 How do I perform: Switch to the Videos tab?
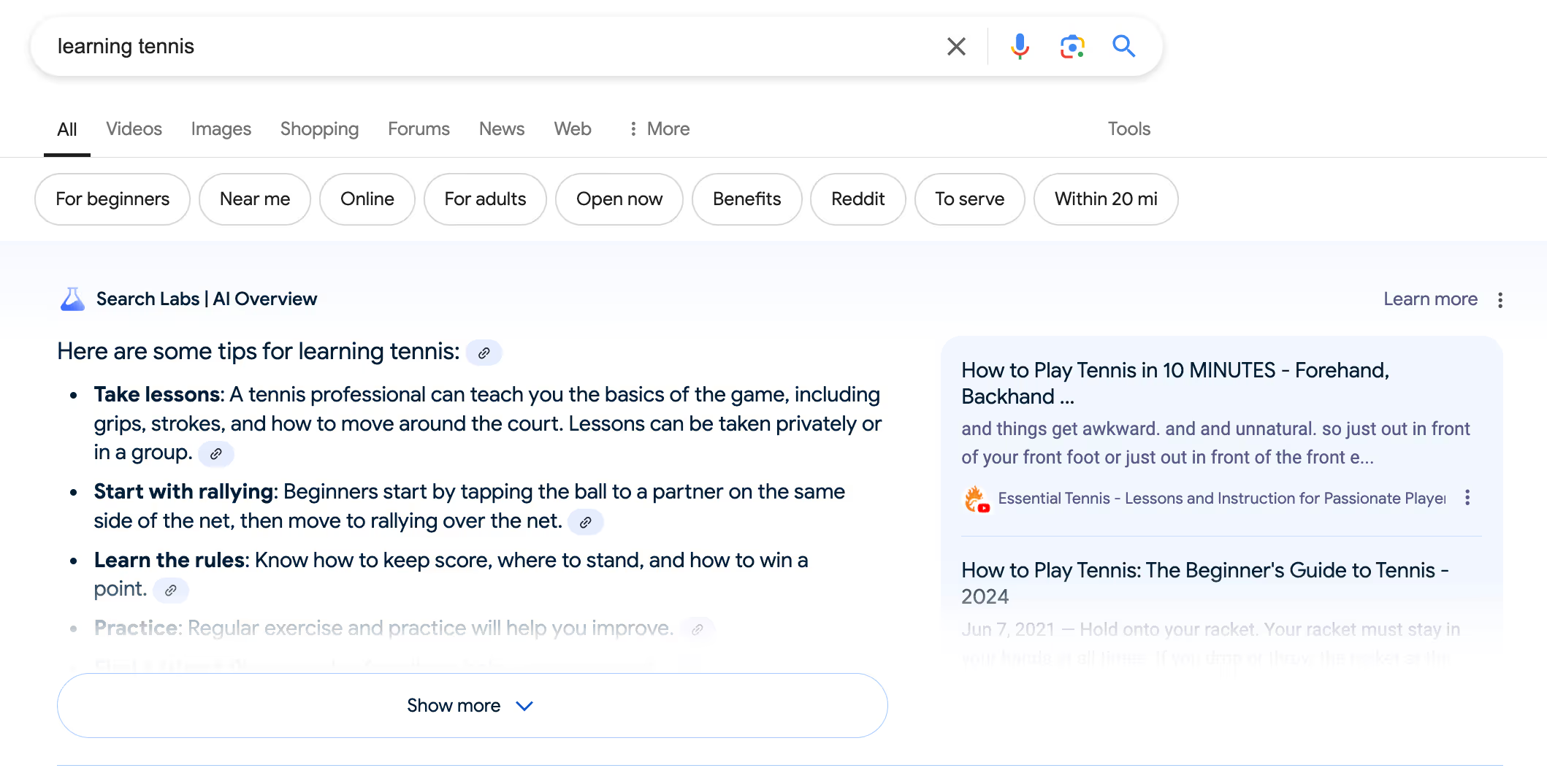134,129
